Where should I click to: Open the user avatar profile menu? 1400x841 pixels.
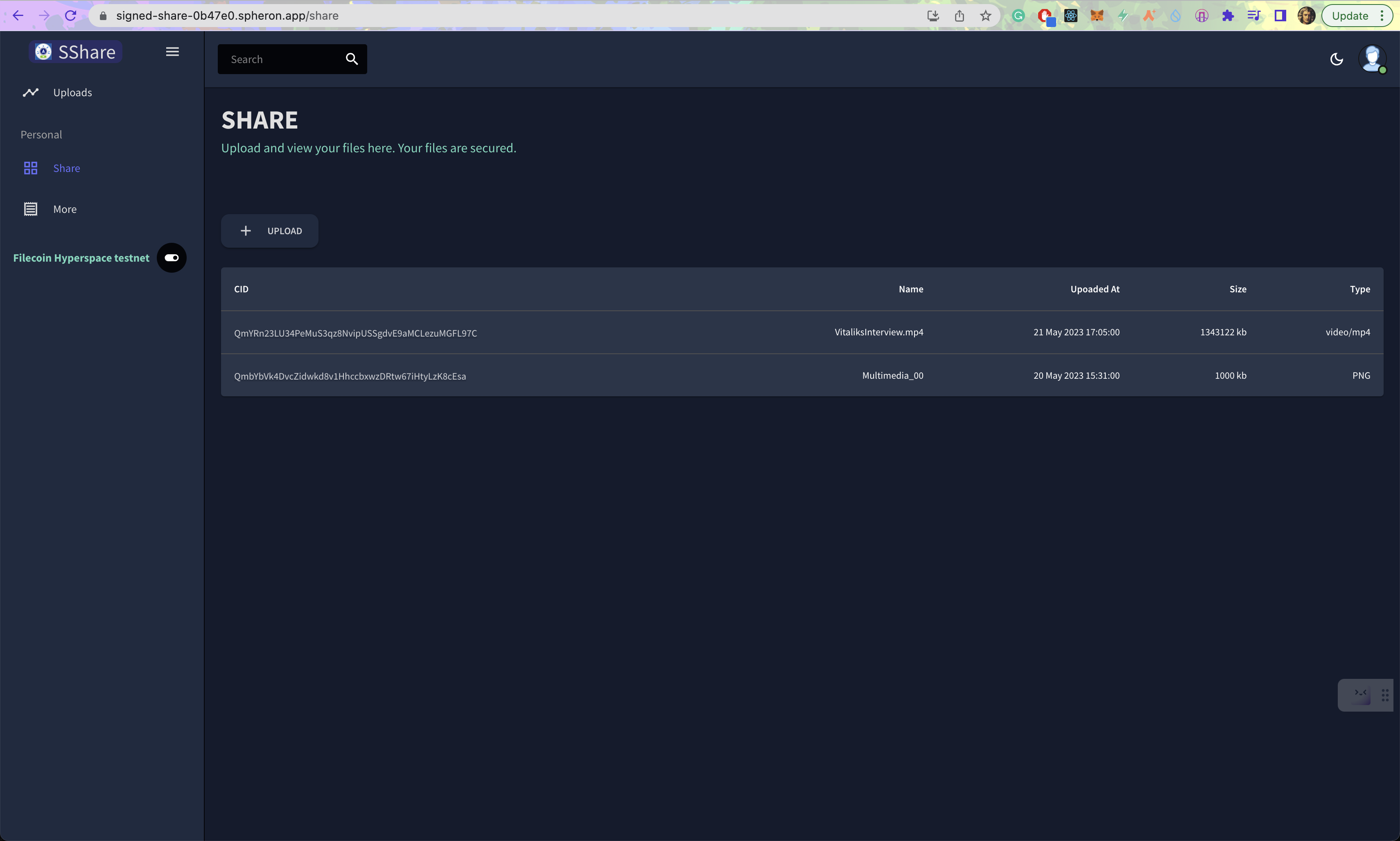tap(1372, 59)
